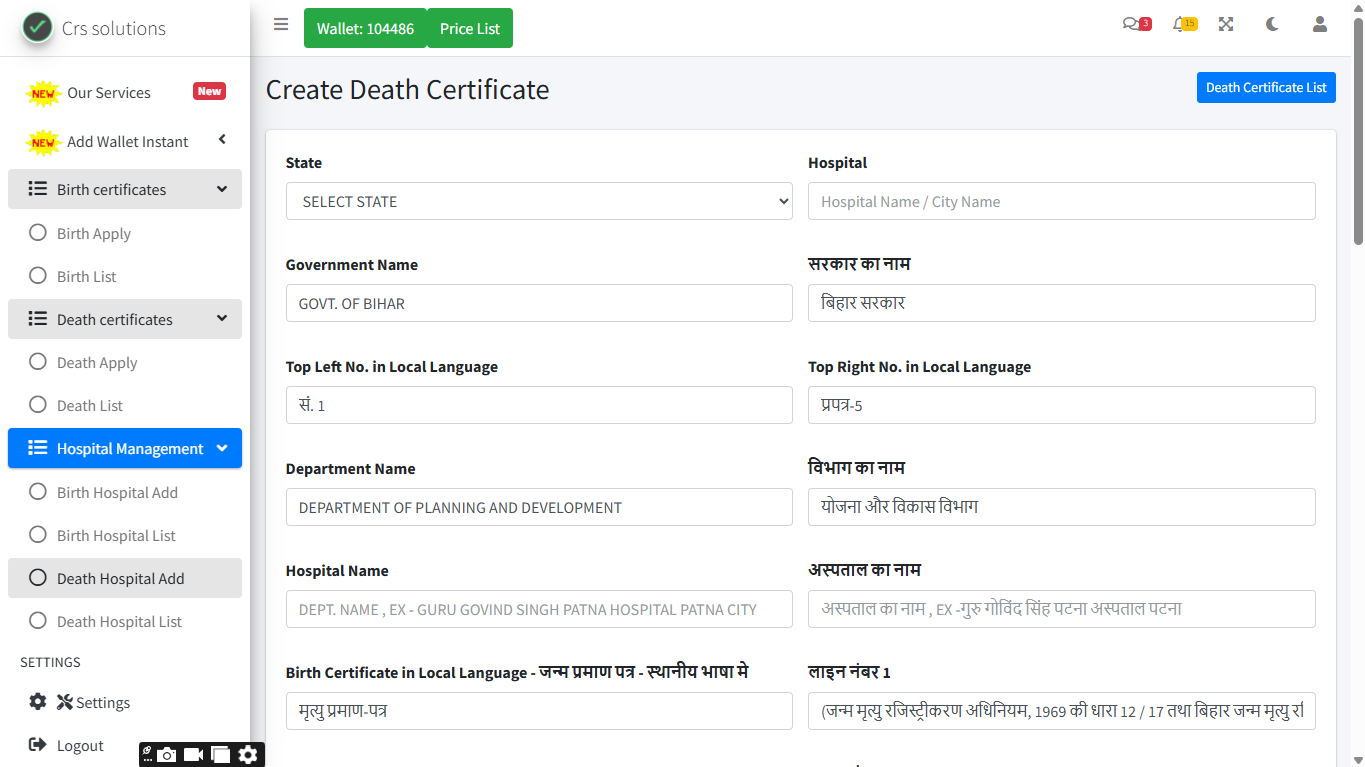1365x767 pixels.
Task: Open the user profile icon
Action: pyautogui.click(x=1320, y=25)
